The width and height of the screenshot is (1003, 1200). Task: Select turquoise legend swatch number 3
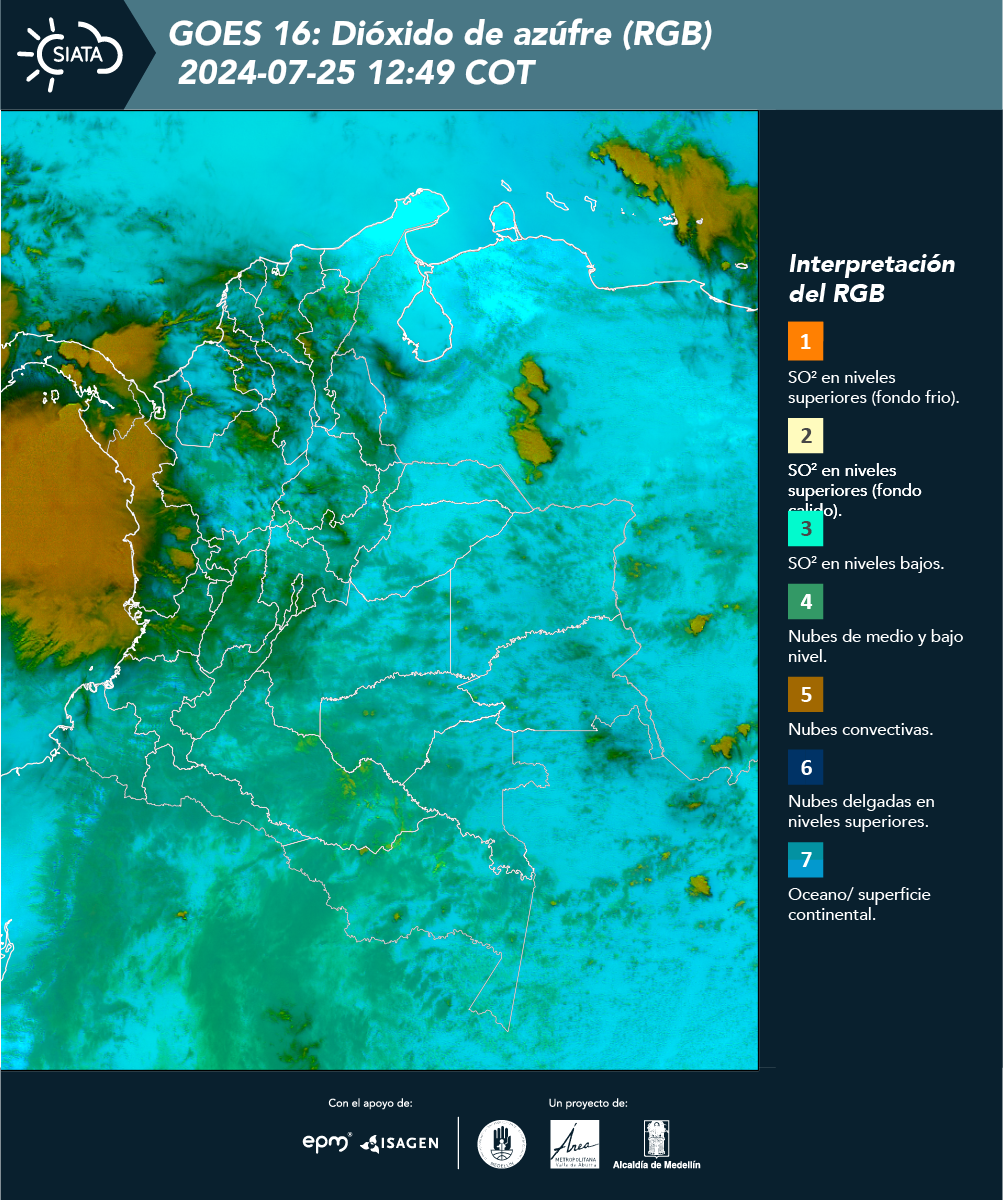pos(805,527)
